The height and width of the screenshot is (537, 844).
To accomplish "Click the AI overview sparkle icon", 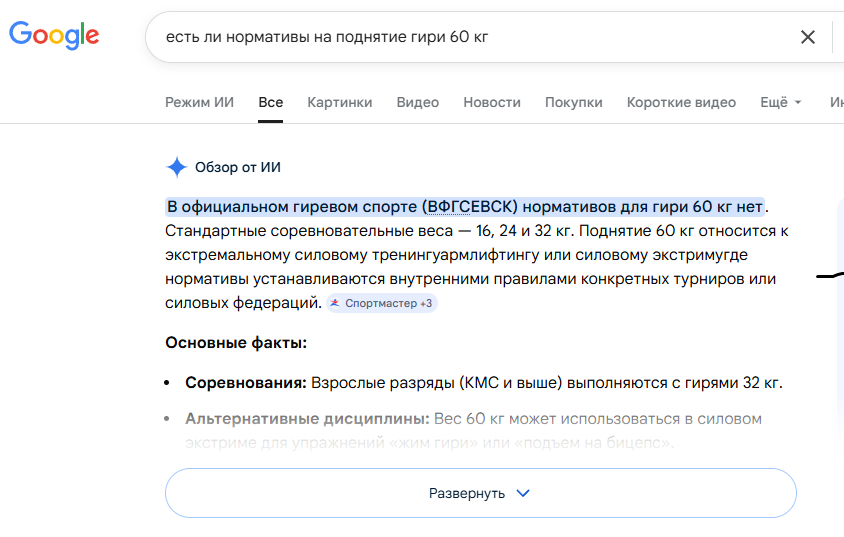I will 176,167.
